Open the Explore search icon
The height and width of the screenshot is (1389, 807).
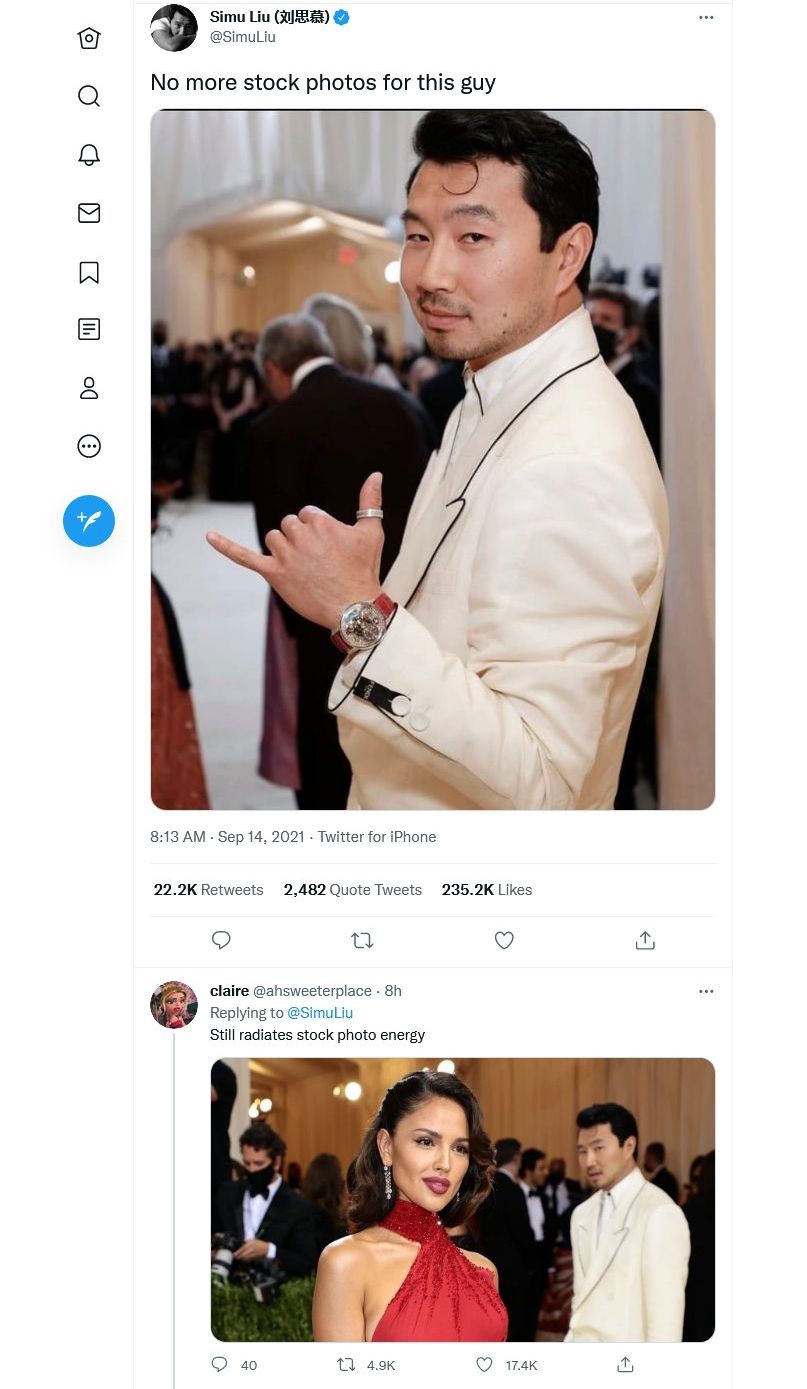point(89,96)
